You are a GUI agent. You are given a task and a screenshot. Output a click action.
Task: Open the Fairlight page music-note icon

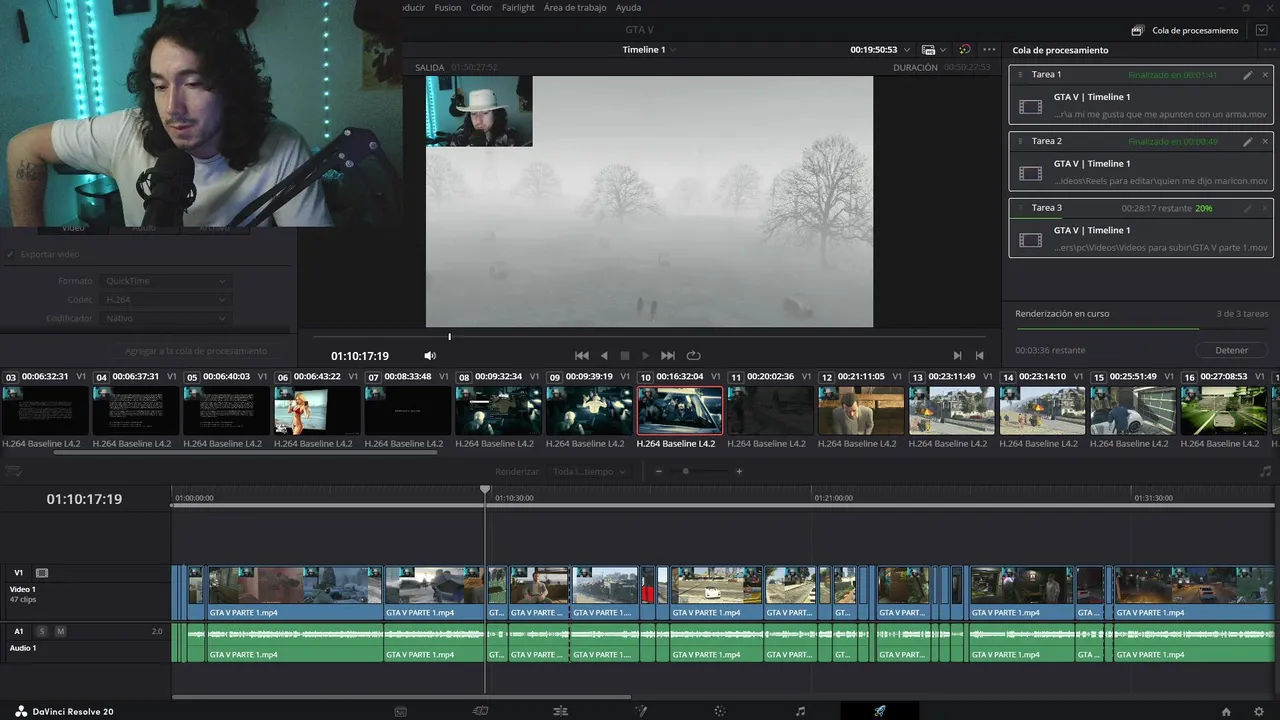coord(800,711)
